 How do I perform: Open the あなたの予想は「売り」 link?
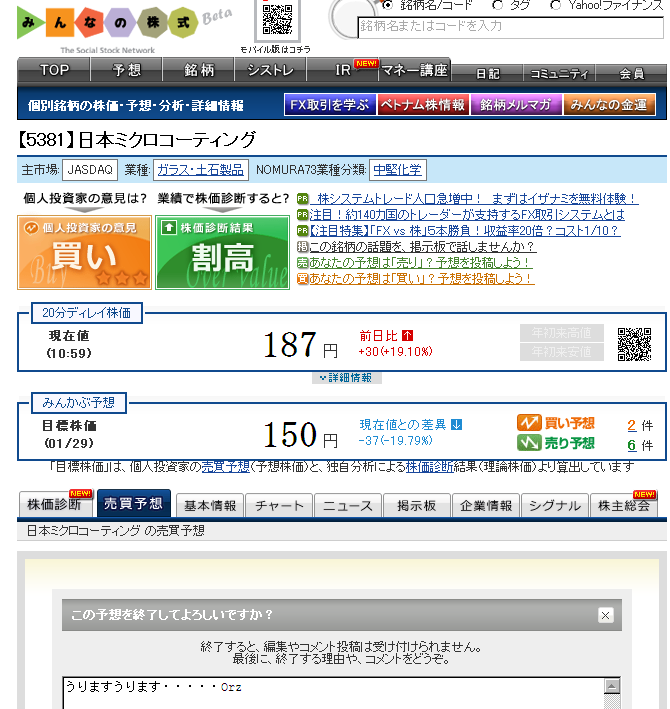[x=421, y=263]
